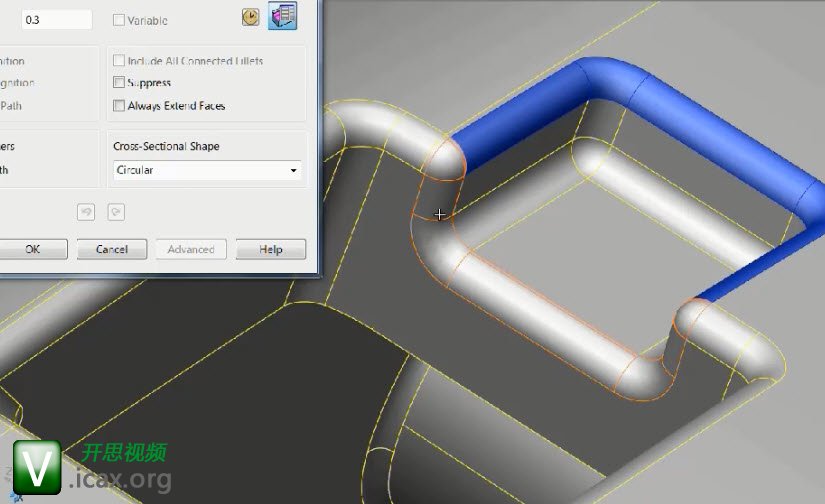This screenshot has width=825, height=504.
Task: Check the Suppress option
Action: [119, 83]
